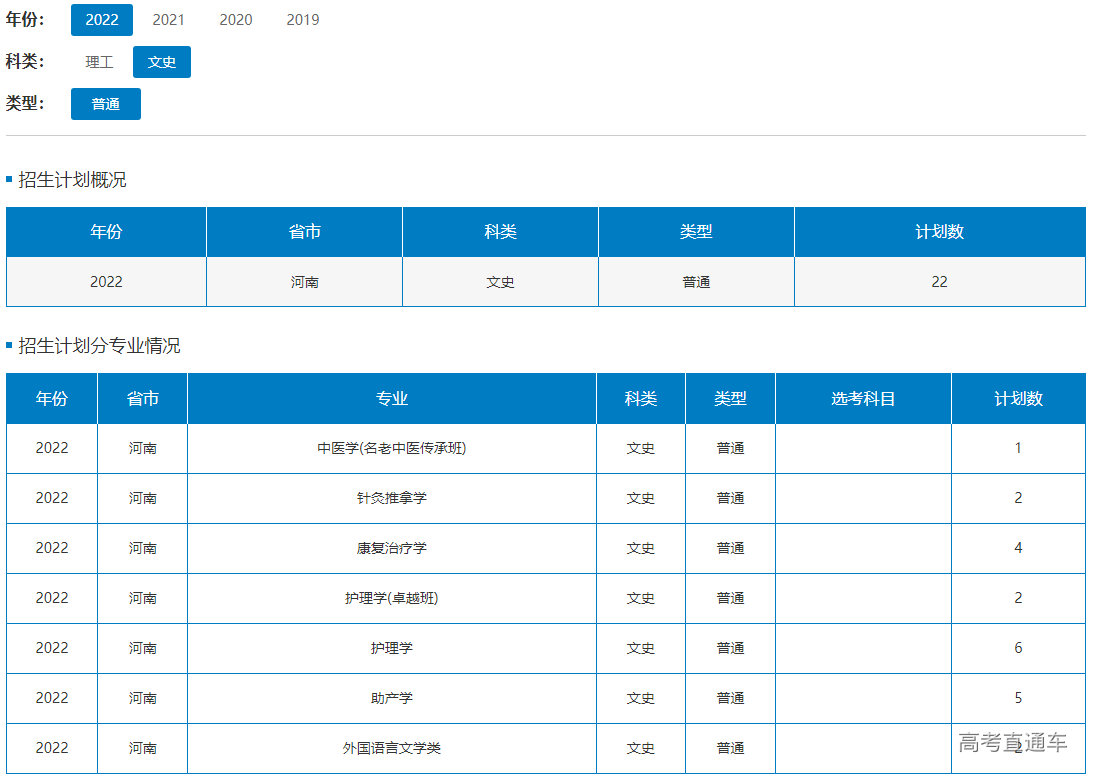Select the 针灸推拿学 major row

[x=391, y=498]
